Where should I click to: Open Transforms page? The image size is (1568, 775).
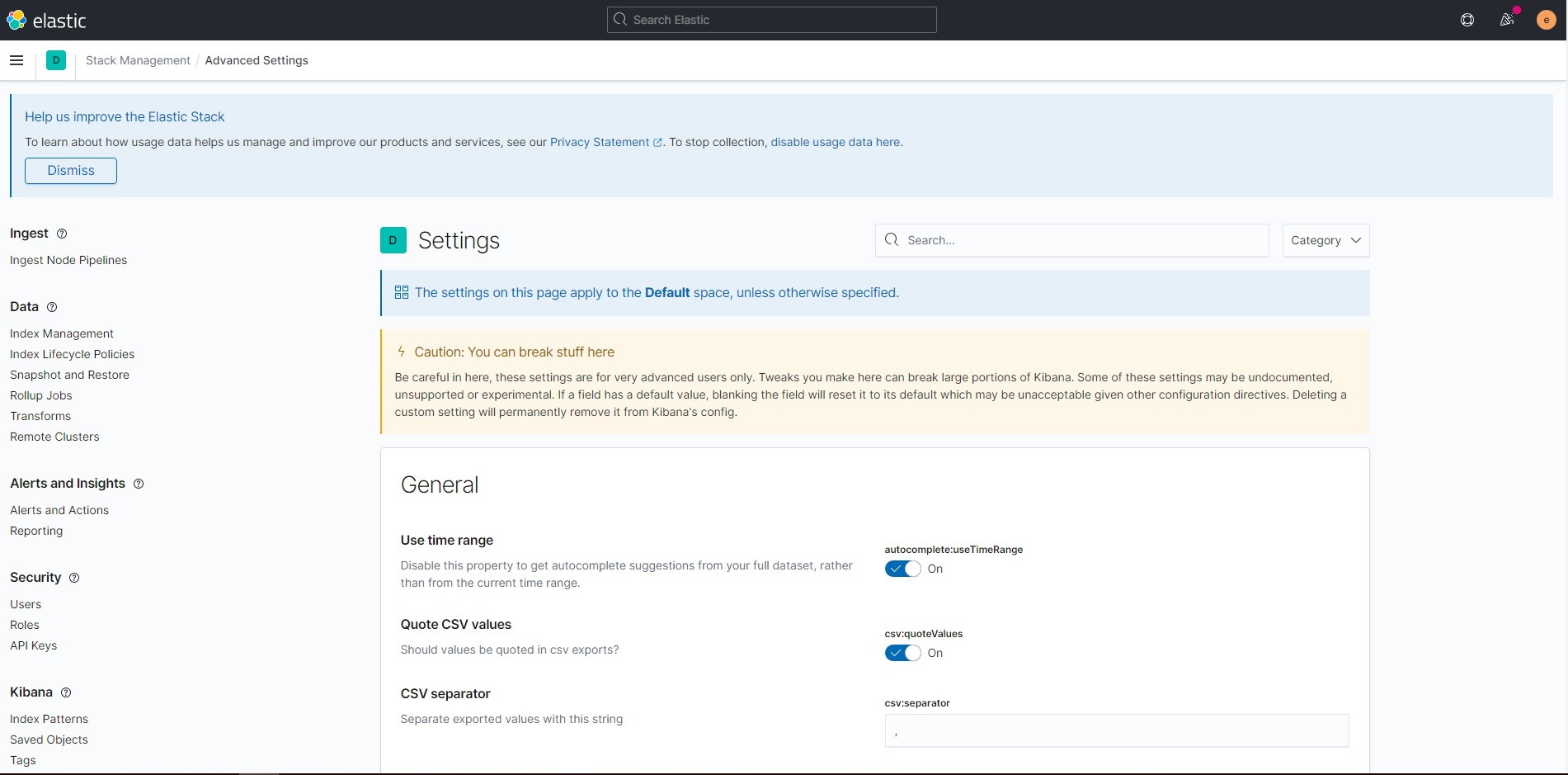[40, 416]
